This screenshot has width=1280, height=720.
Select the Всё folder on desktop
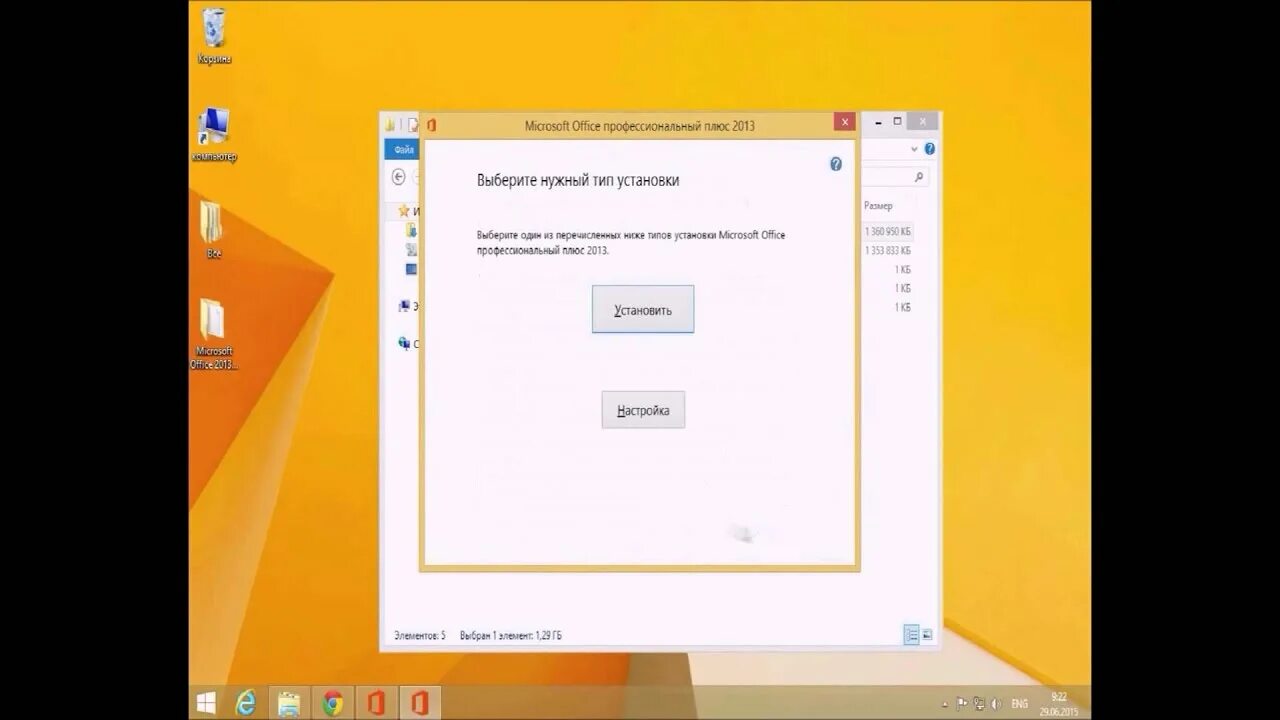point(213,230)
